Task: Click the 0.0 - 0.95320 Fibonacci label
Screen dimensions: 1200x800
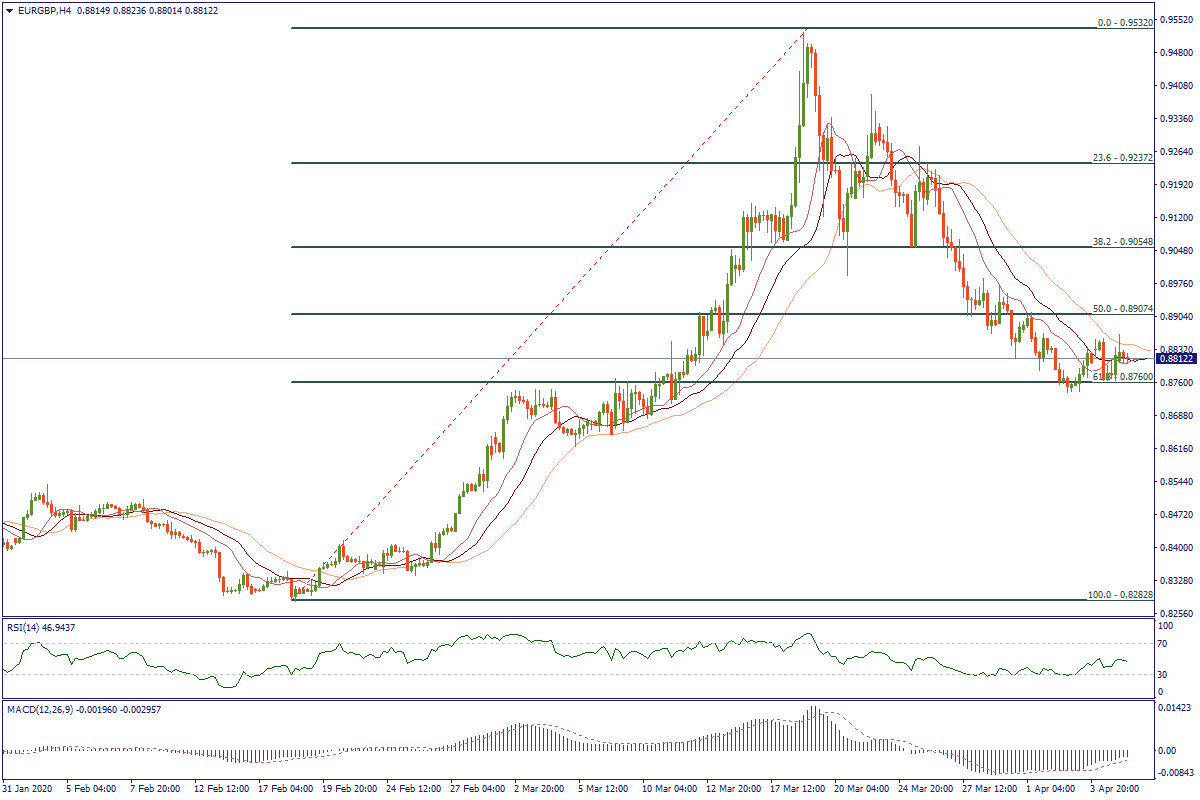Action: point(1125,21)
